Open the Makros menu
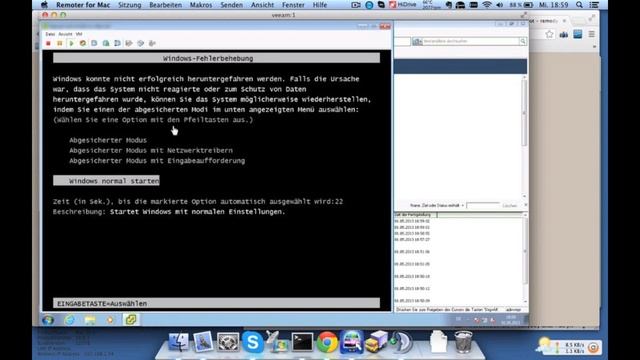Screen dimensions: 640x360 (x=201, y=5)
